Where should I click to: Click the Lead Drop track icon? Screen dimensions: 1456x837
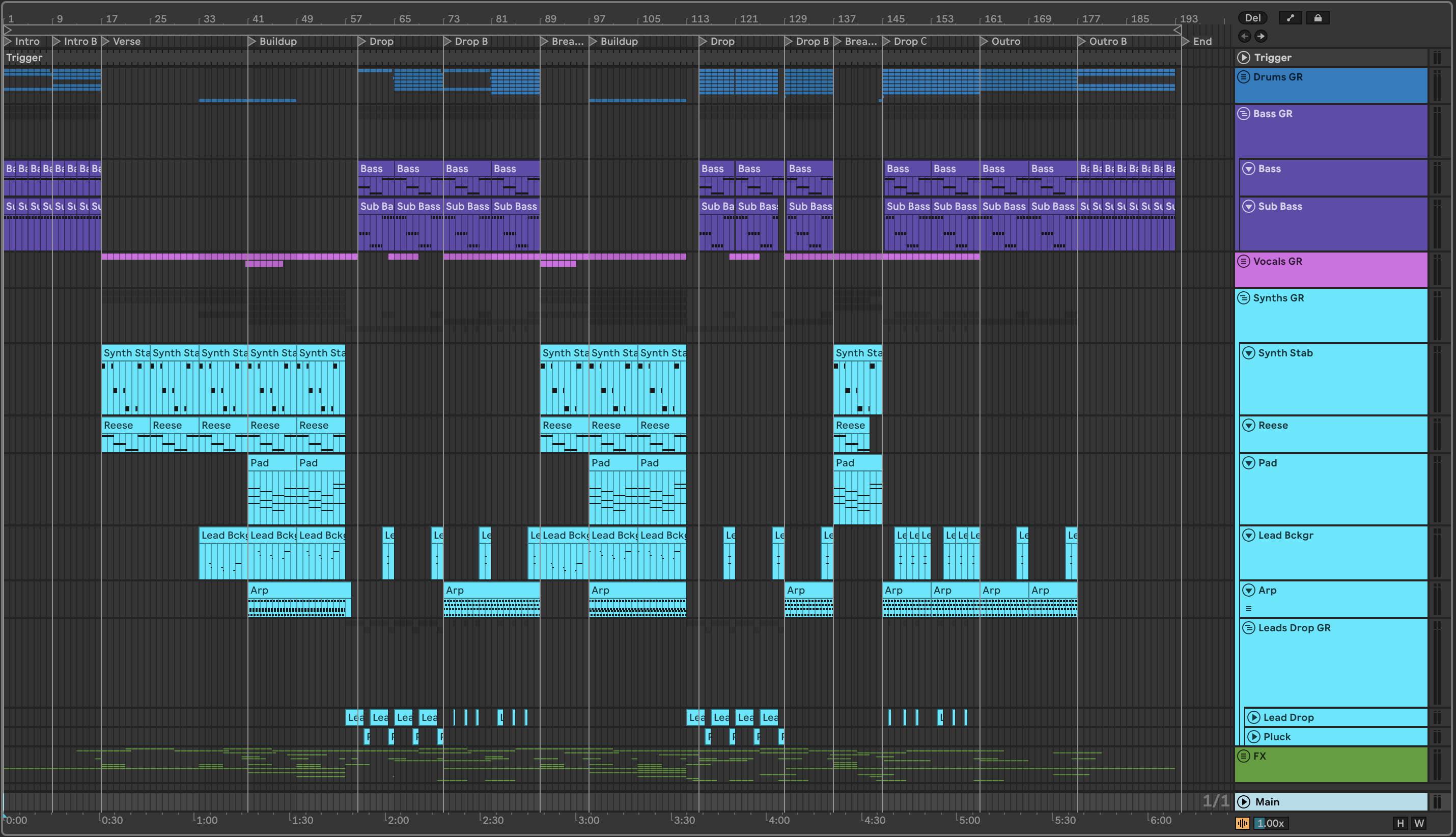tap(1254, 717)
